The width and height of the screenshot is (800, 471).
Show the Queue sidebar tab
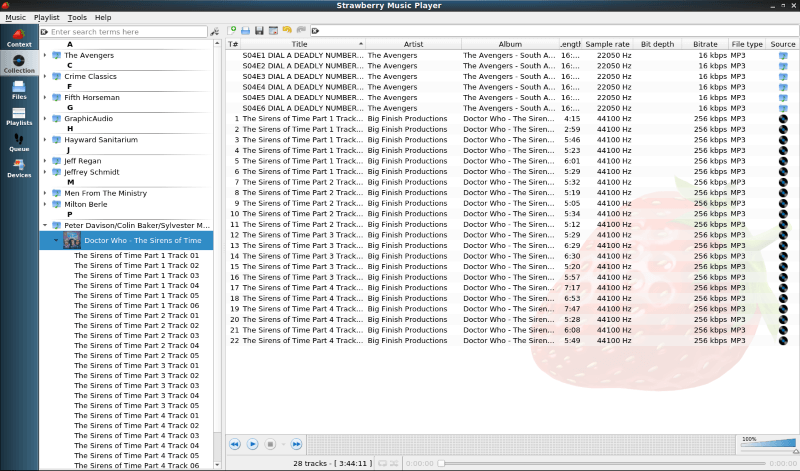pos(19,142)
